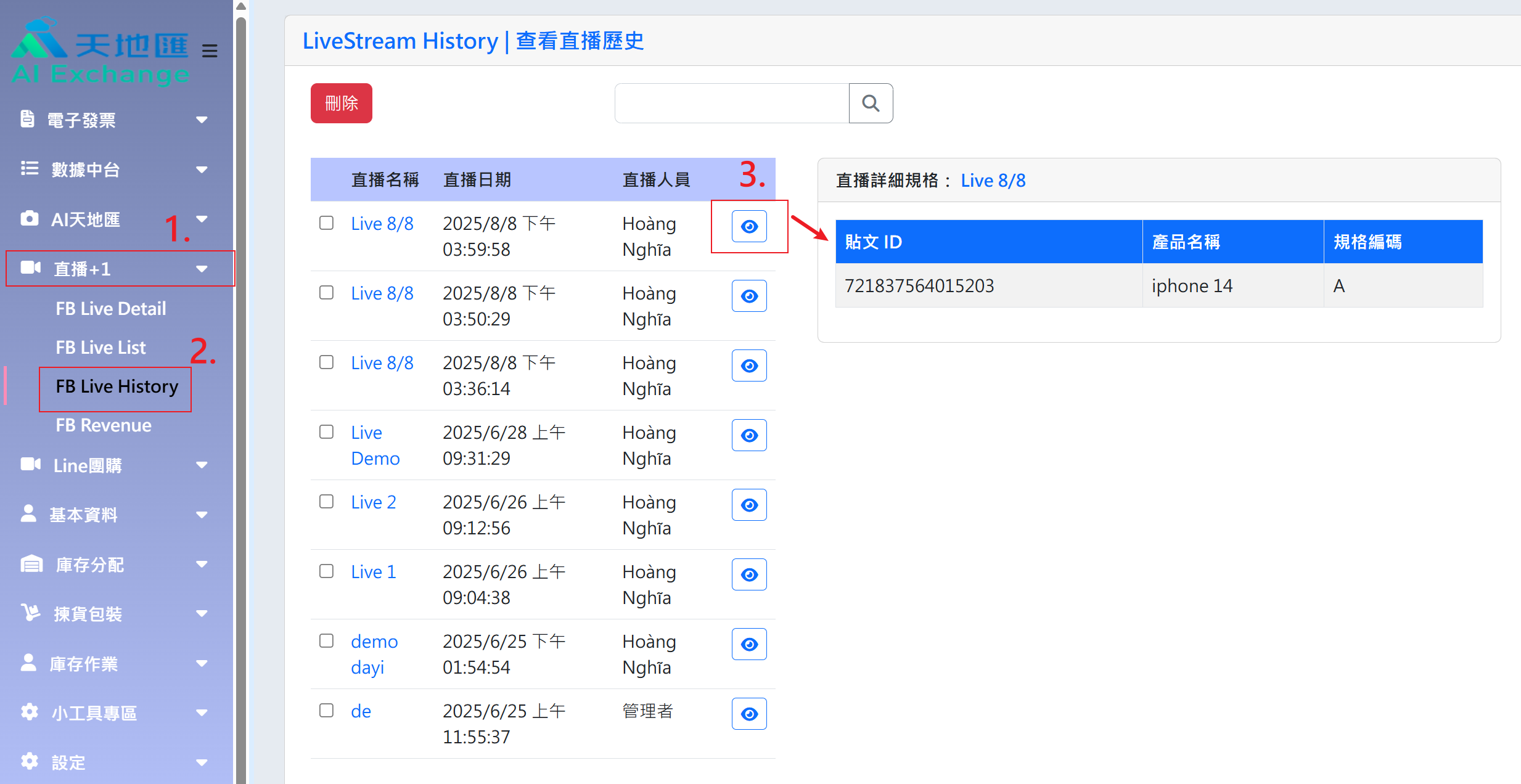Click eye icon in the 管理者 row
Viewport: 1521px width, 784px height.
[748, 714]
